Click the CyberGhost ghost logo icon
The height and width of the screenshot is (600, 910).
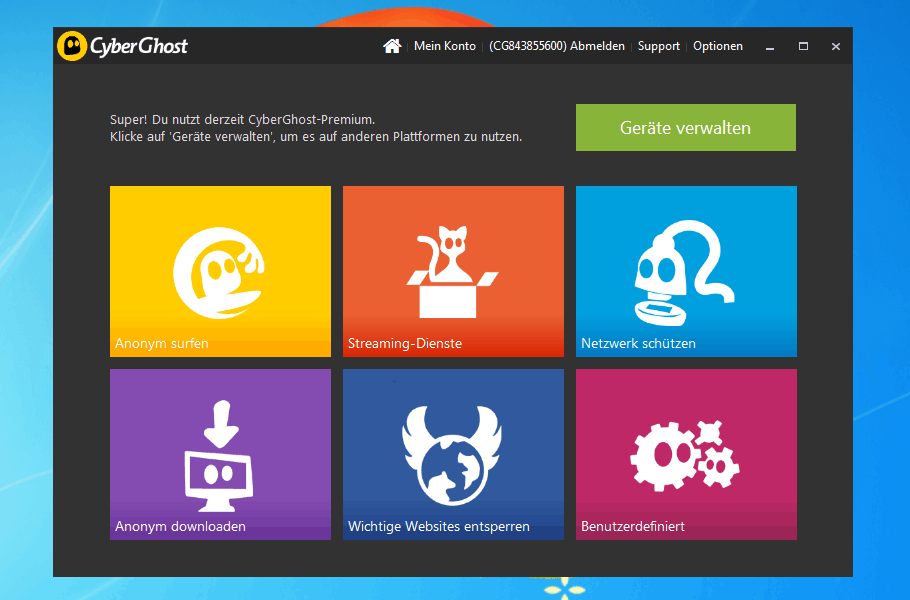pos(72,46)
